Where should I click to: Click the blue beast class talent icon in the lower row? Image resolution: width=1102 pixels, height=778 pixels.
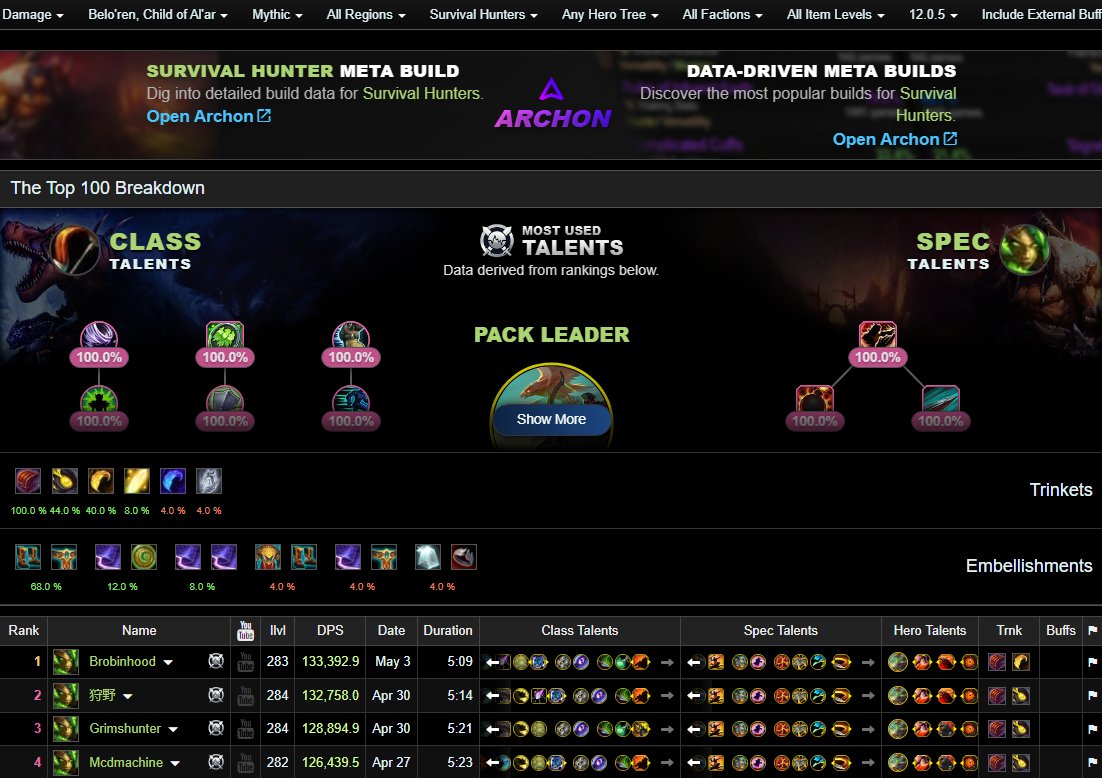(351, 400)
